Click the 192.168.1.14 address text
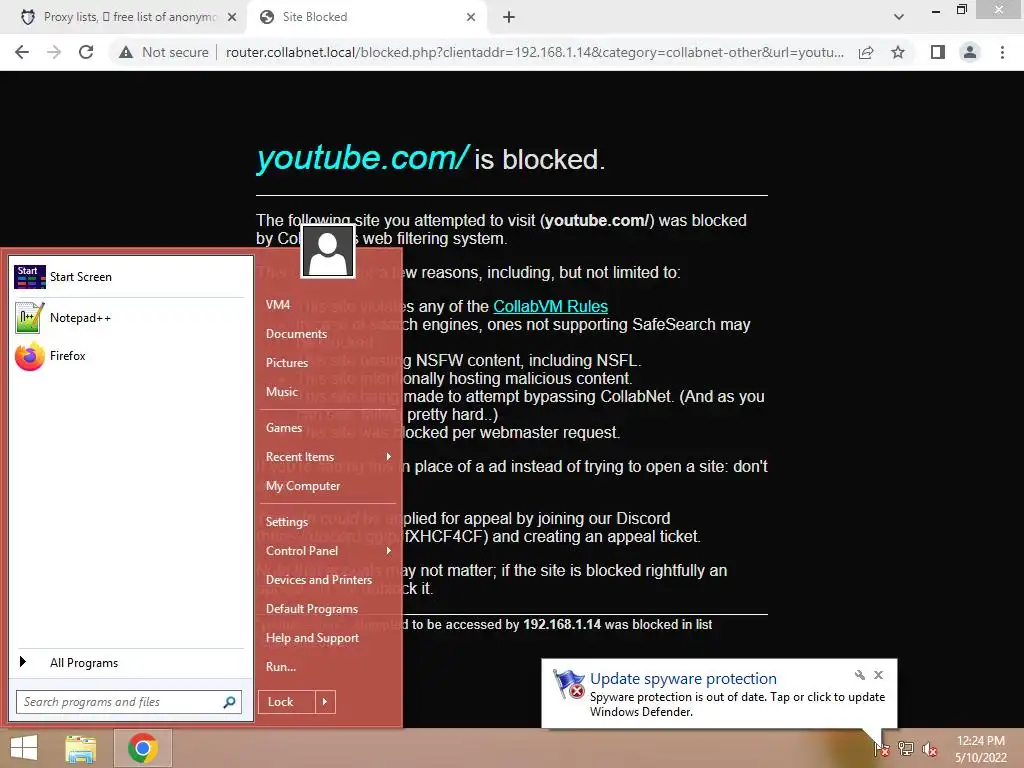Image resolution: width=1024 pixels, height=768 pixels. [562, 625]
